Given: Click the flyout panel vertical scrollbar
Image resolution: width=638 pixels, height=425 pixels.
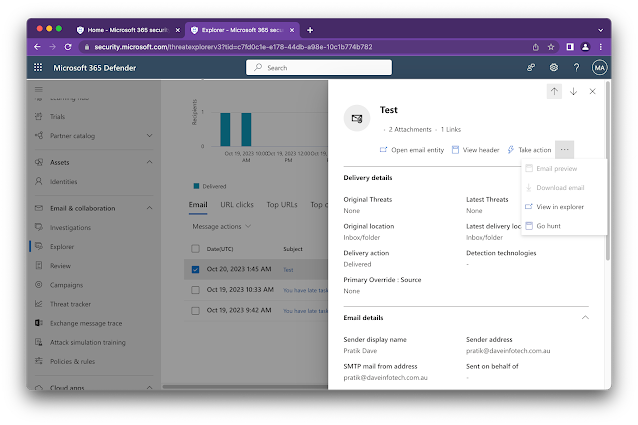Looking at the screenshot, I should (608, 171).
